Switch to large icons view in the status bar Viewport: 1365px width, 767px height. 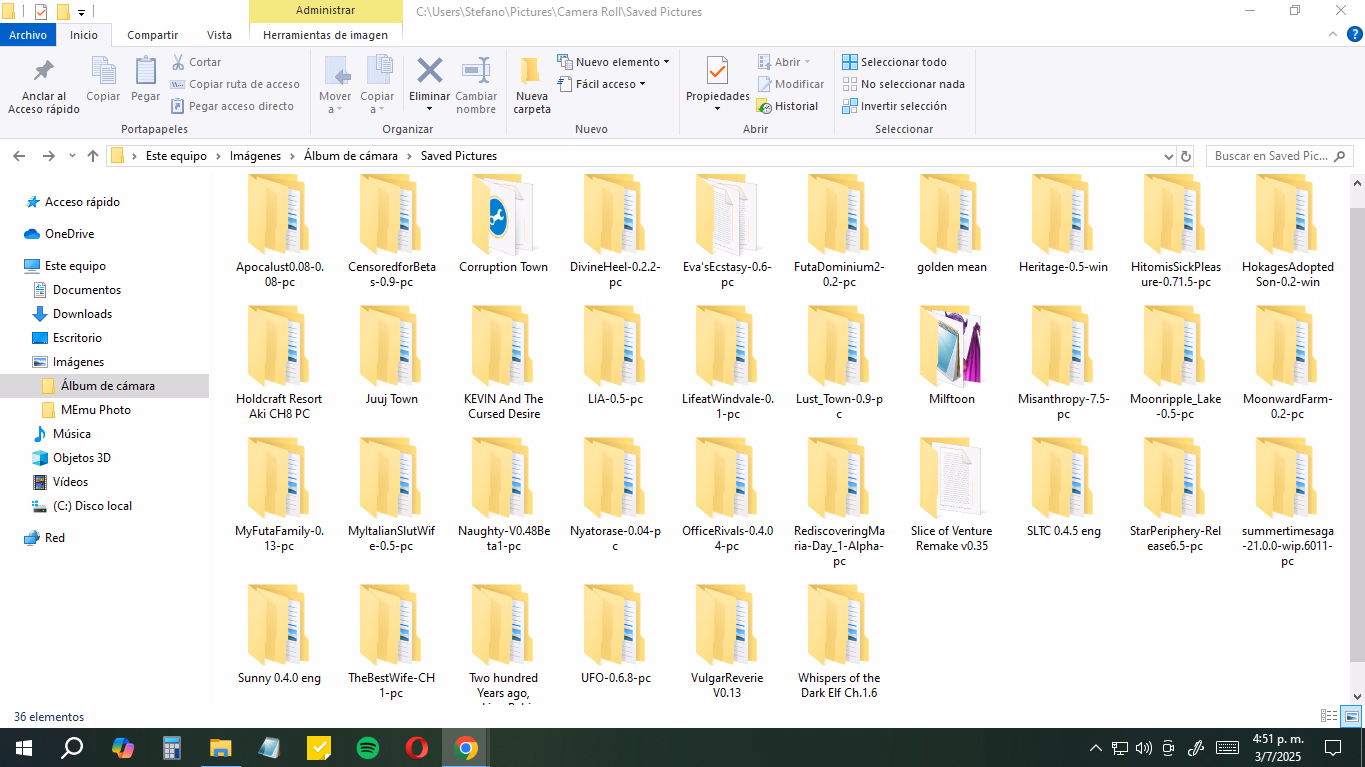[1351, 716]
